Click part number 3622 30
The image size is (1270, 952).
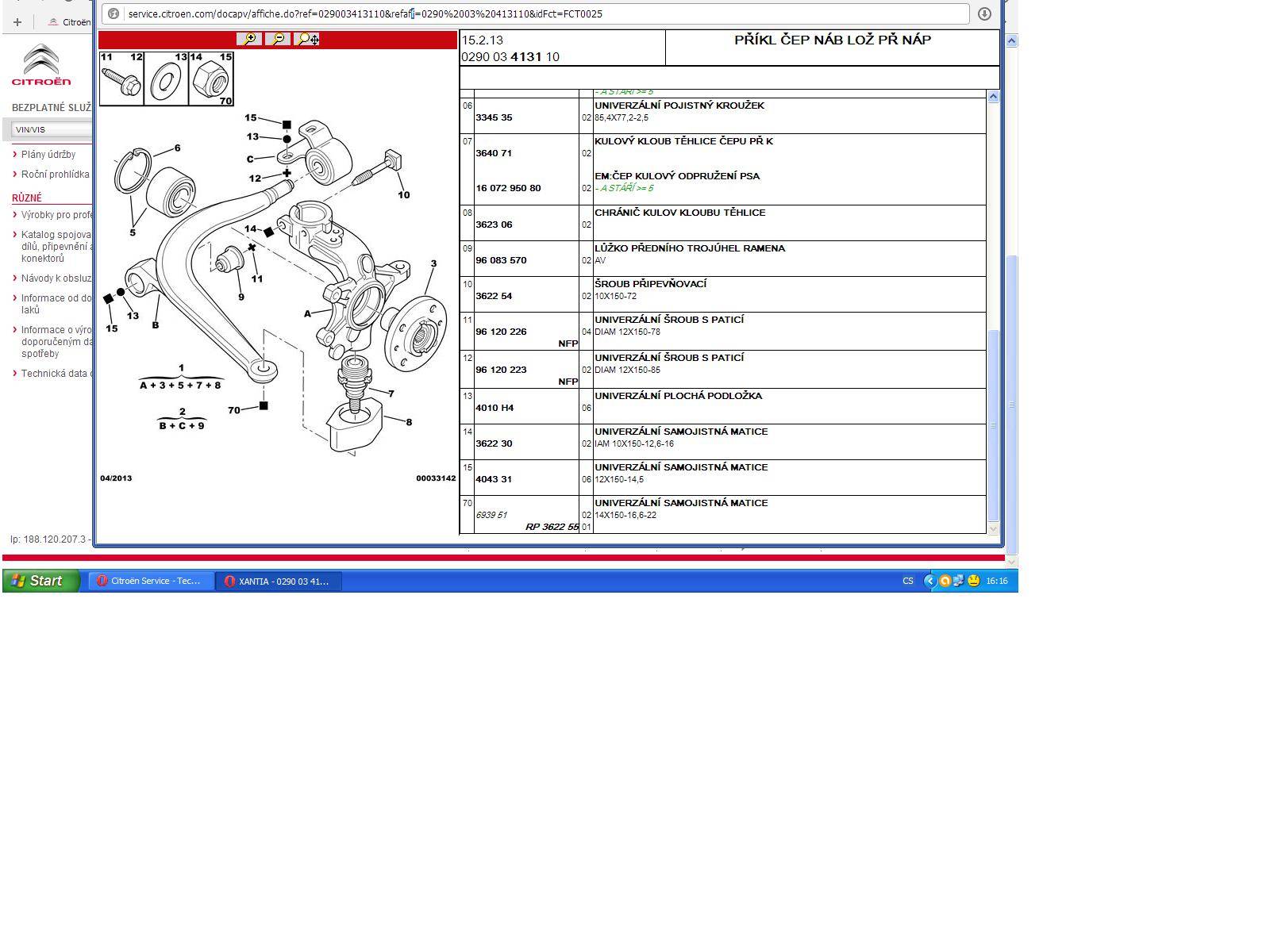tap(494, 443)
